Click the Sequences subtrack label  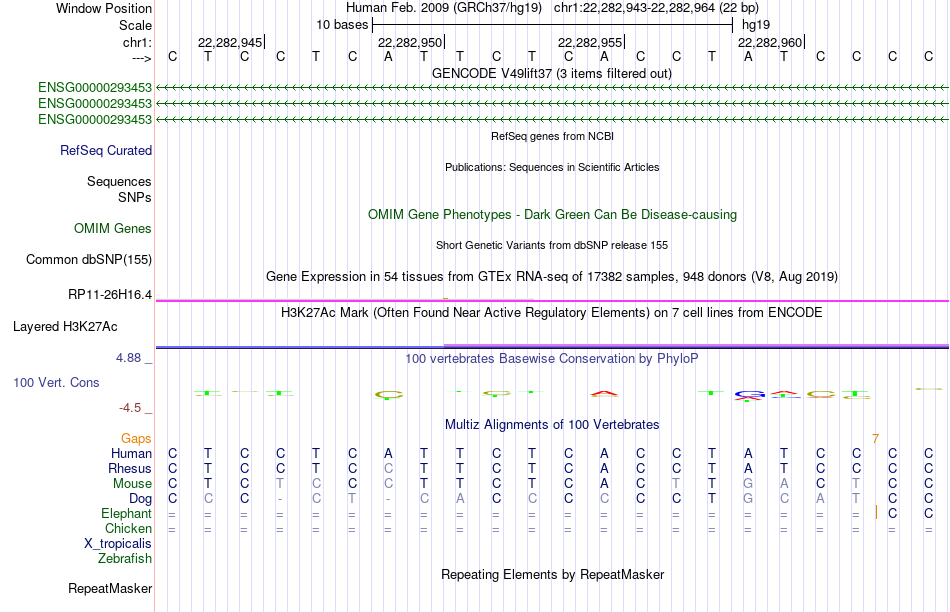pyautogui.click(x=119, y=181)
